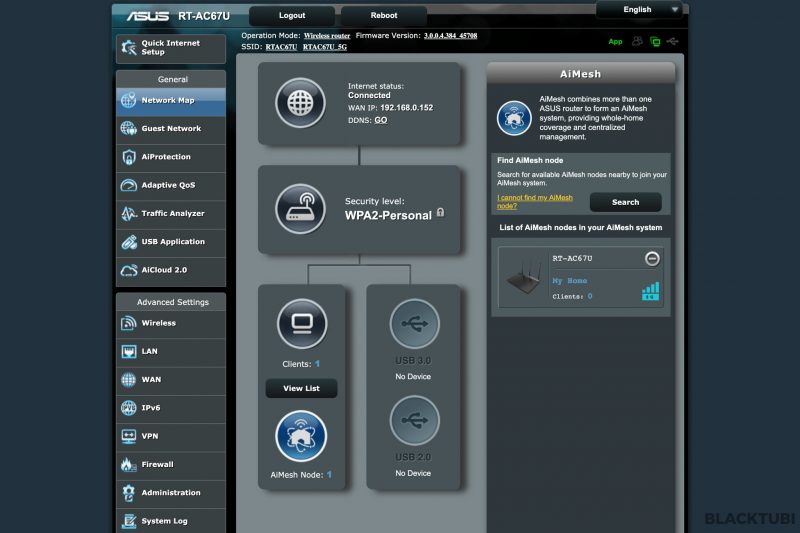Viewport: 800px width, 533px height.
Task: Click the VPN icon in sidebar
Action: 129,436
